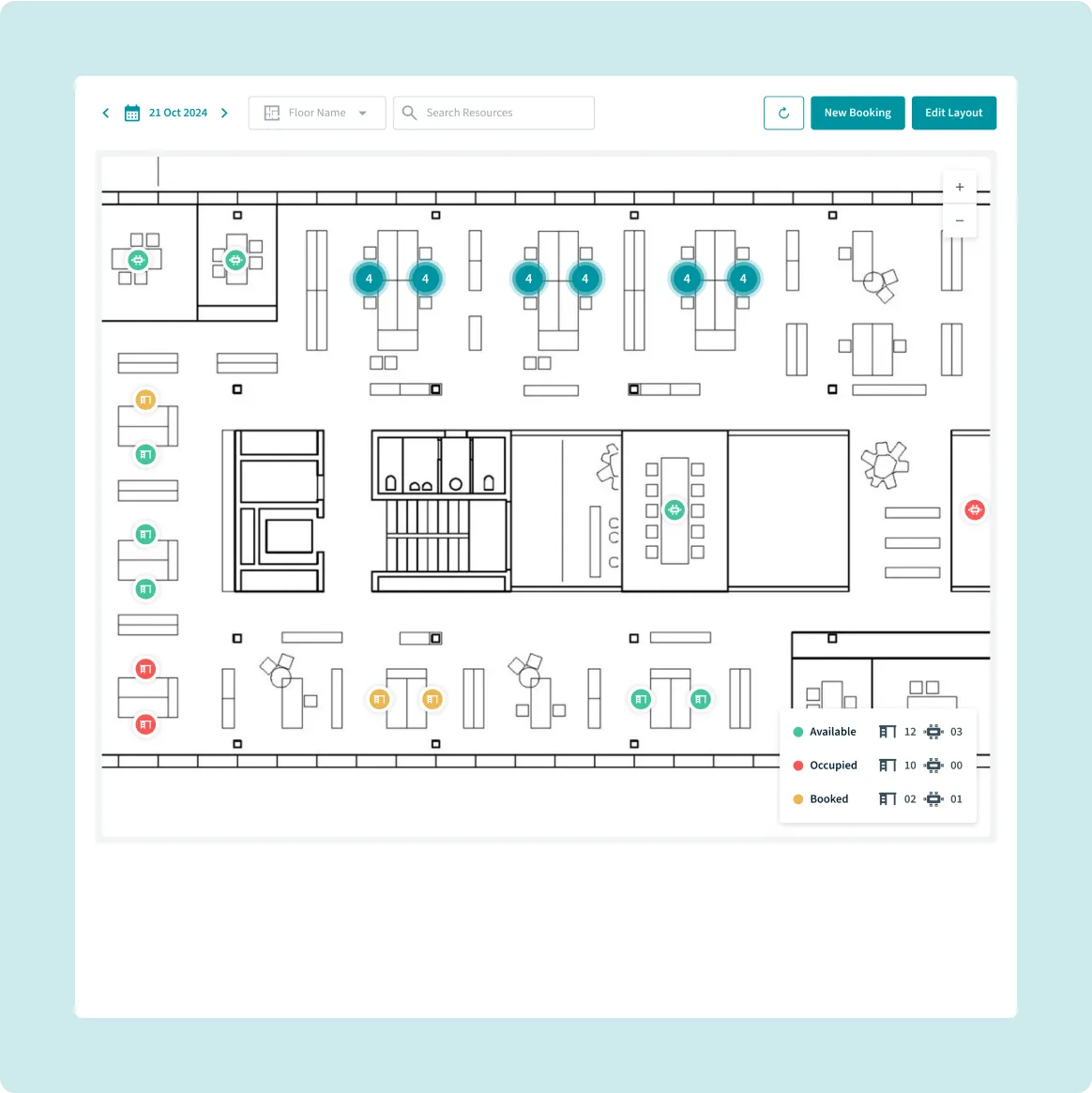Select left booked desk in bottom row
Image resolution: width=1092 pixels, height=1093 pixels.
pyautogui.click(x=379, y=699)
